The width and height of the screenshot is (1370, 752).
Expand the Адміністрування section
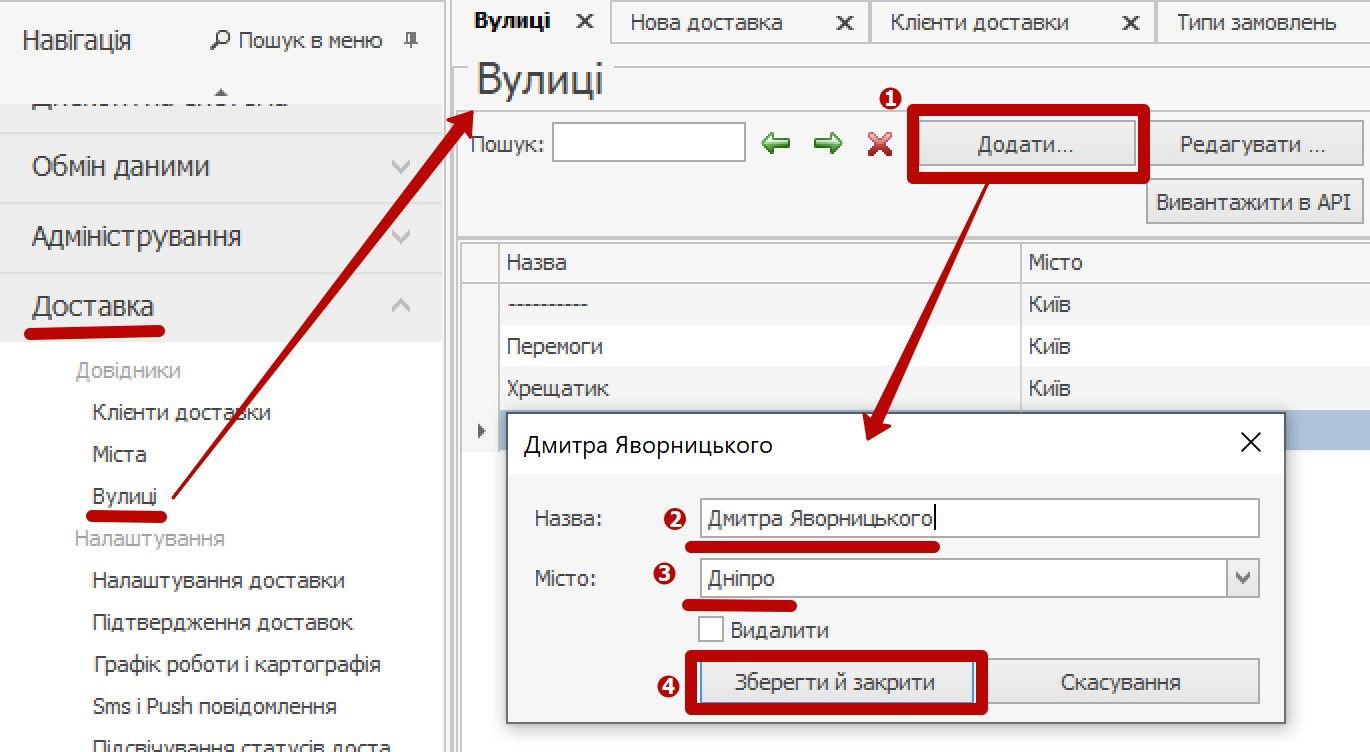401,237
